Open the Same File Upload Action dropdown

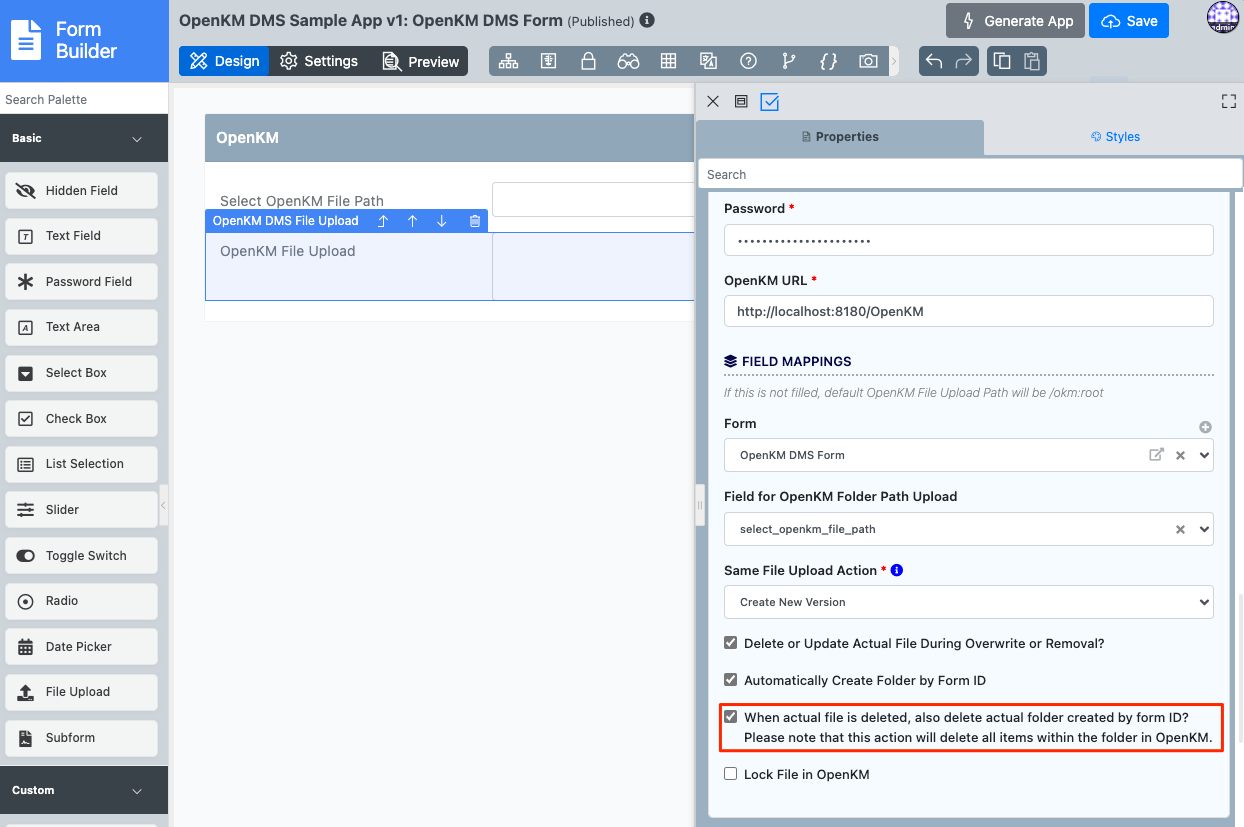point(968,602)
